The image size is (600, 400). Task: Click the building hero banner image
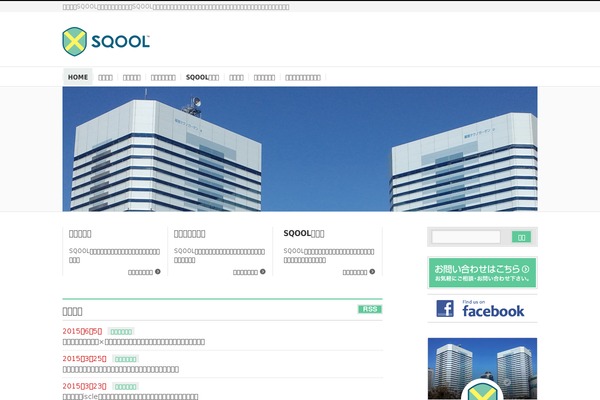(x=300, y=149)
